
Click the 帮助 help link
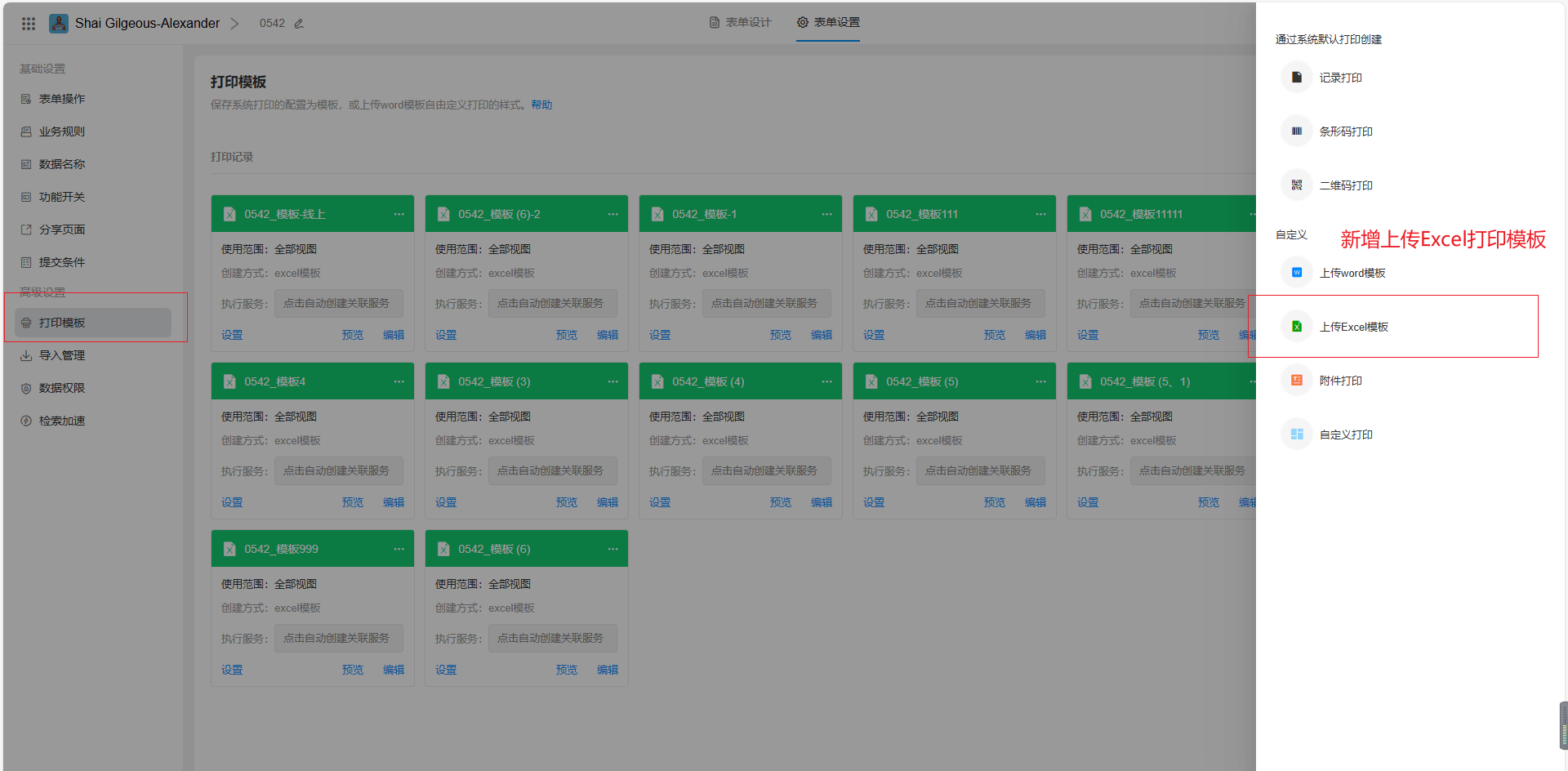[541, 105]
